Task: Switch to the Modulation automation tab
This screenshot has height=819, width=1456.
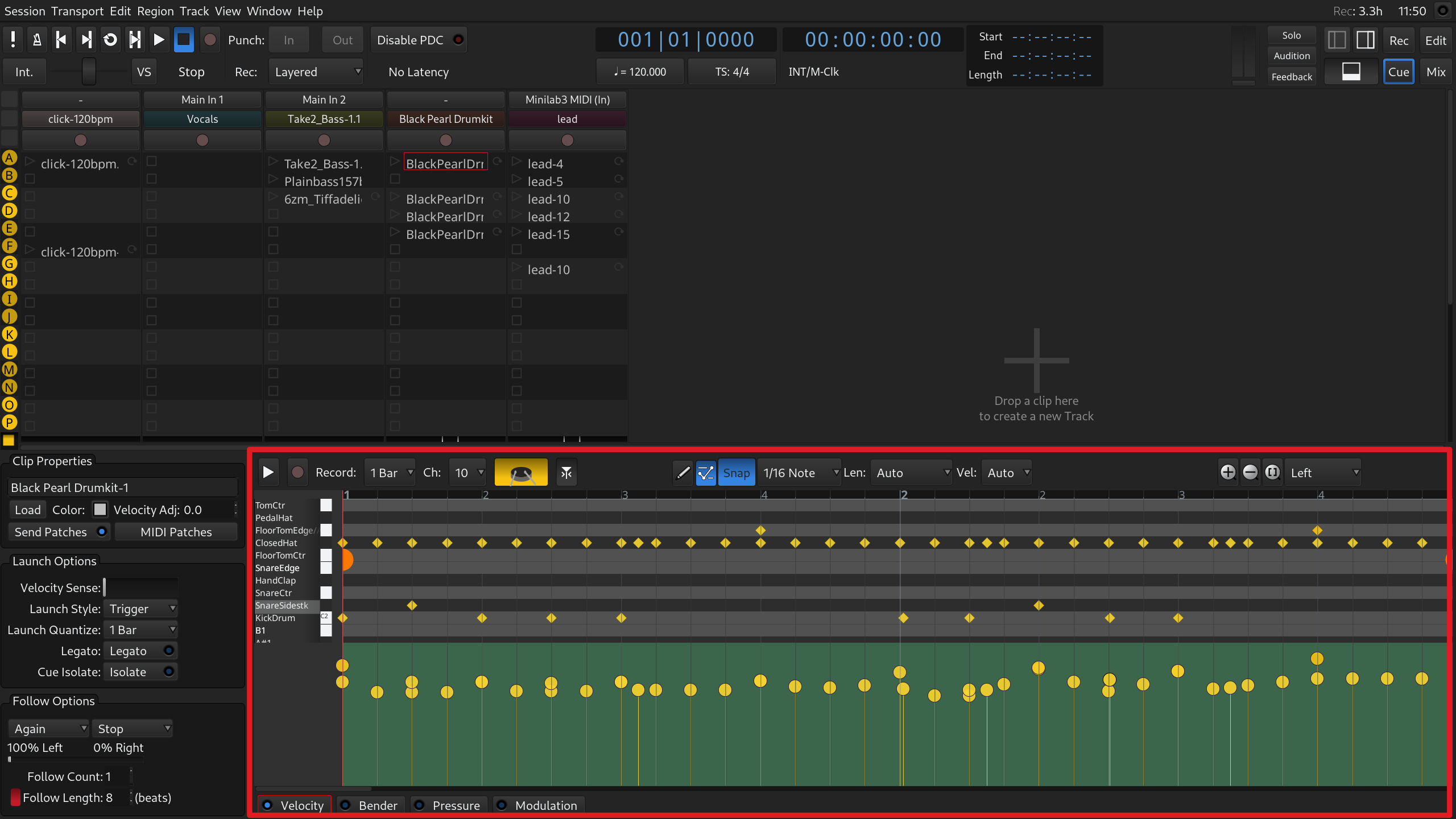Action: (x=536, y=805)
